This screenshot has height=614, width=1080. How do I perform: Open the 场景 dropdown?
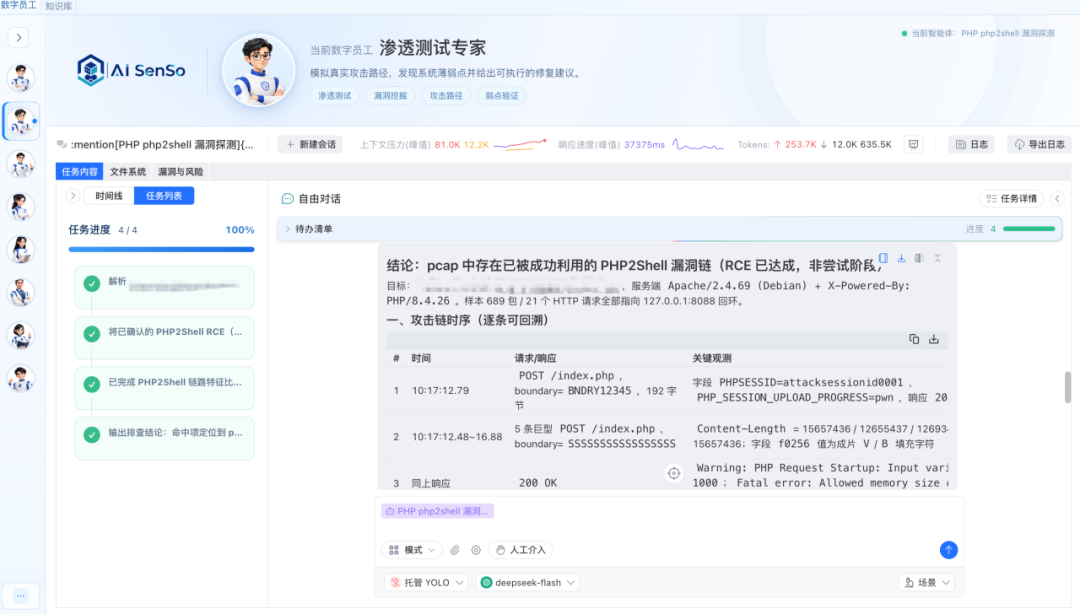(926, 582)
